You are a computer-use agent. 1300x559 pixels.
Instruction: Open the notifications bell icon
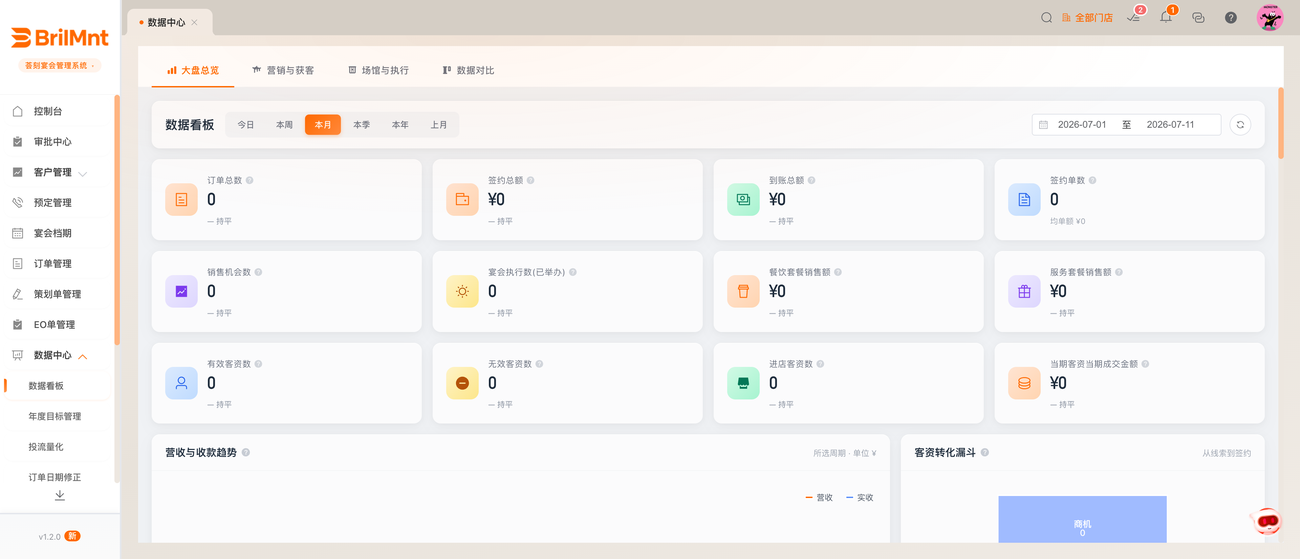(x=1166, y=17)
